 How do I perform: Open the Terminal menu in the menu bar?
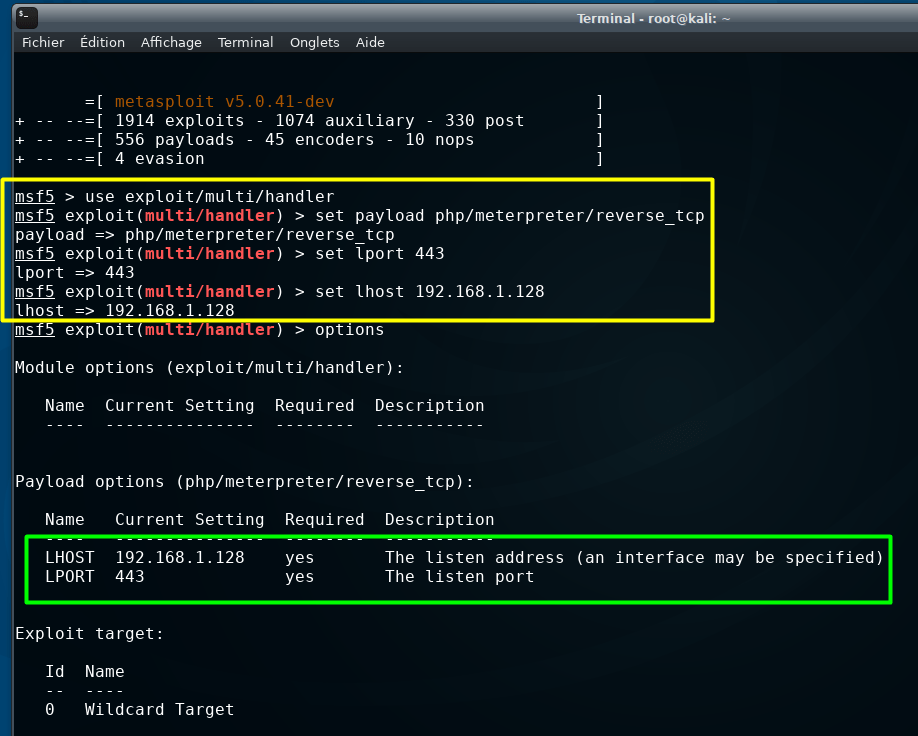pos(245,42)
